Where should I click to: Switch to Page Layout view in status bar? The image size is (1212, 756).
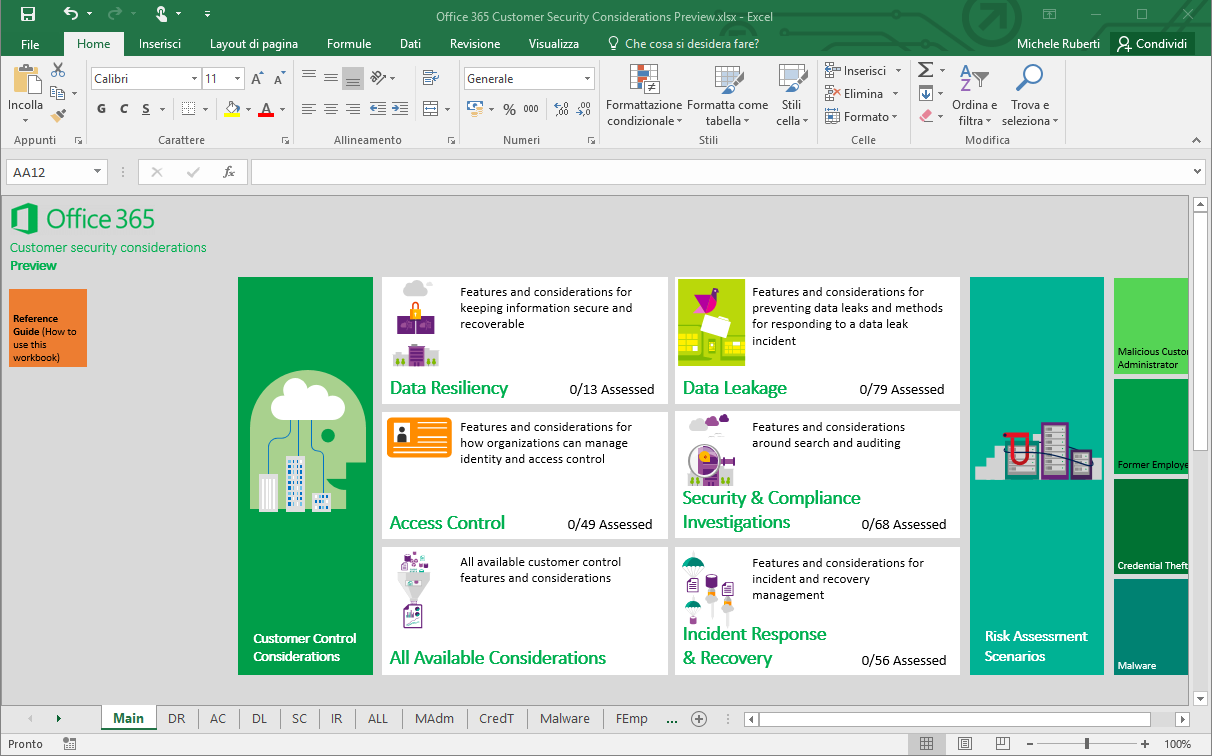[x=964, y=744]
